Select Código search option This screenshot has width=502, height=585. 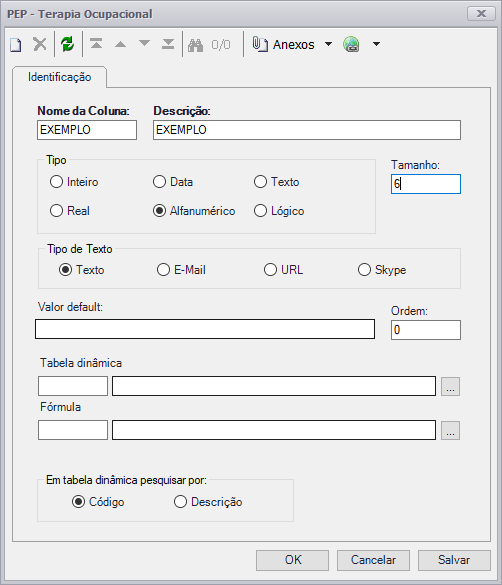(78, 501)
